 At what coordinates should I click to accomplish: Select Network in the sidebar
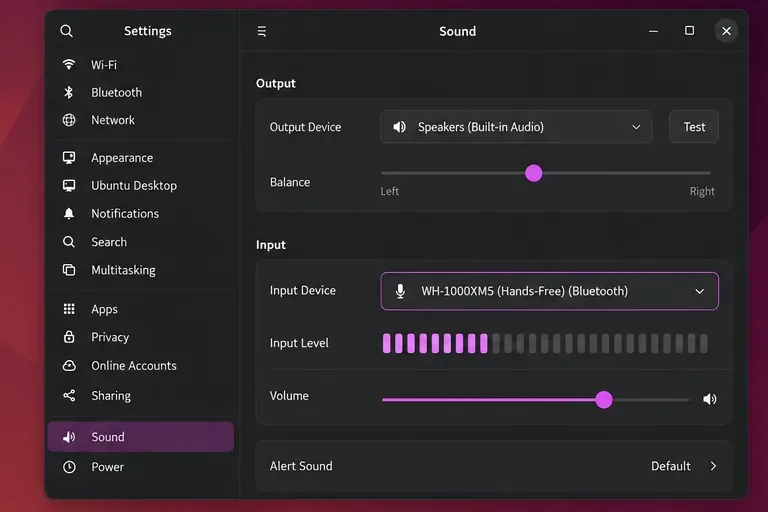pyautogui.click(x=141, y=120)
